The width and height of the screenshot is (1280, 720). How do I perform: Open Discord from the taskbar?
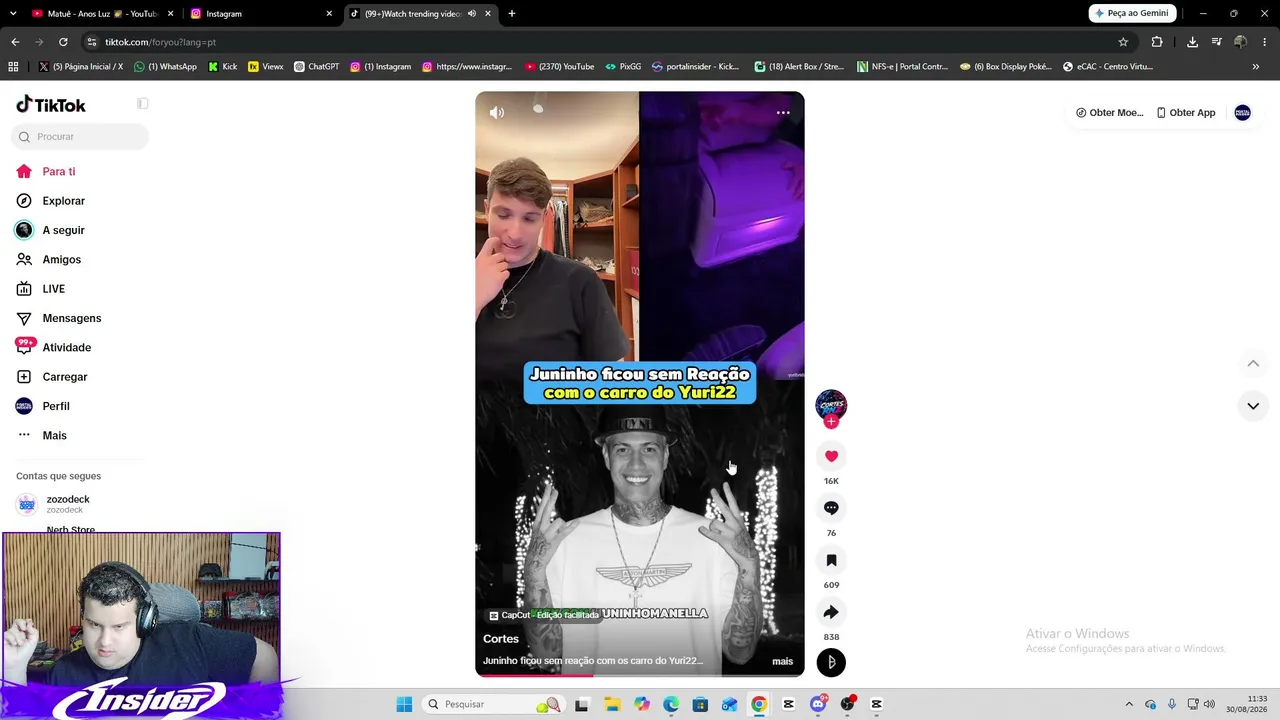pos(818,704)
